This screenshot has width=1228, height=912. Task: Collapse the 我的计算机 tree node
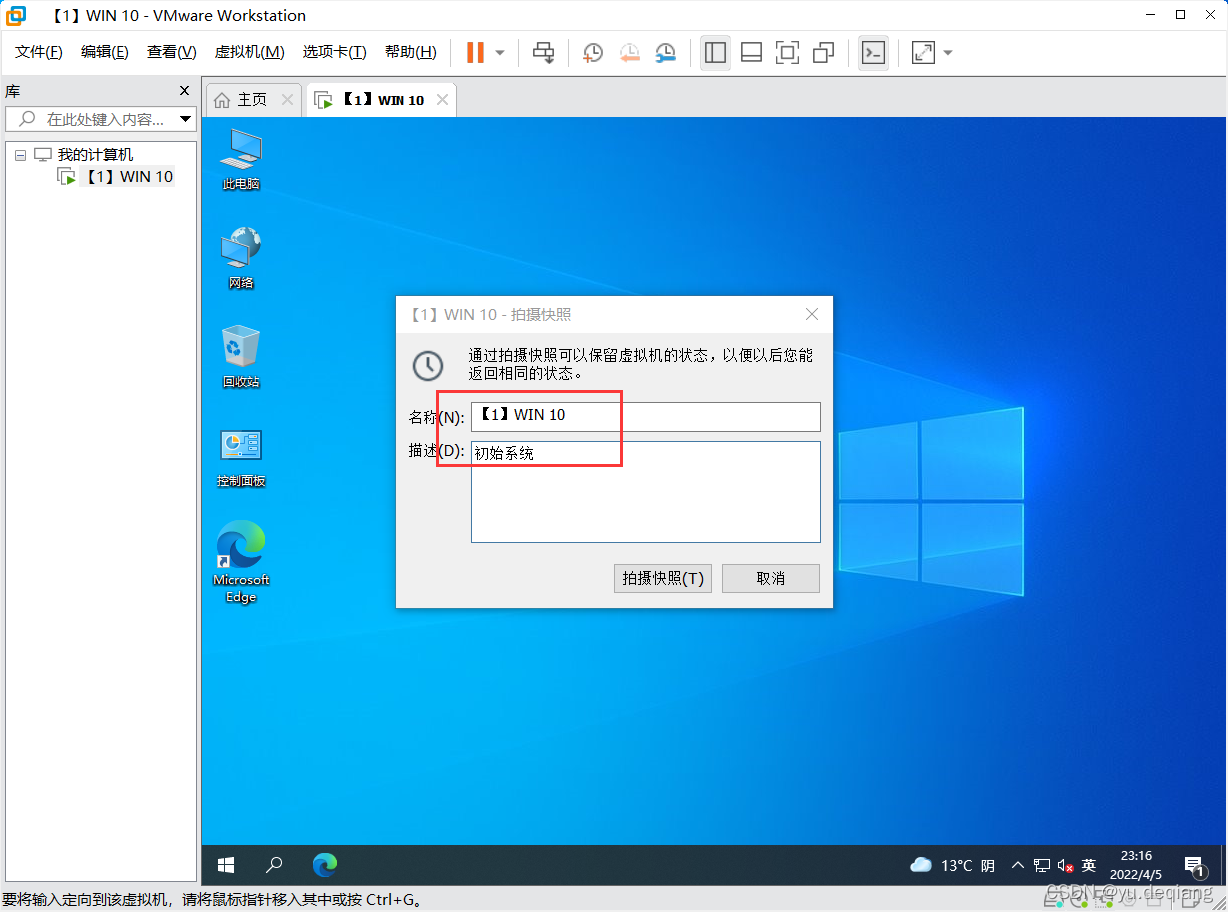20,155
